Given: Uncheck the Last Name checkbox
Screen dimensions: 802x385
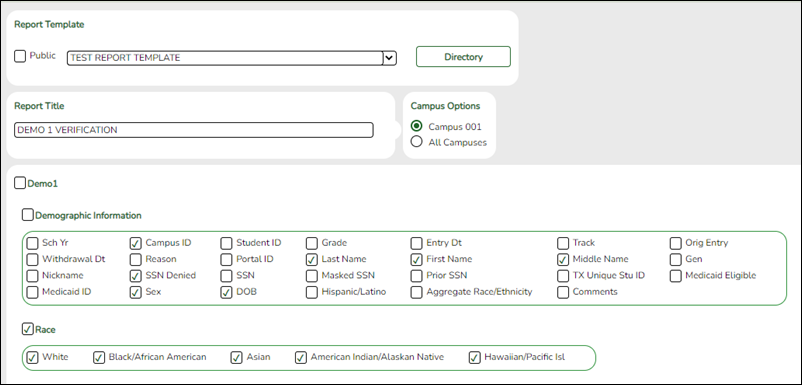Looking at the screenshot, I should [311, 259].
